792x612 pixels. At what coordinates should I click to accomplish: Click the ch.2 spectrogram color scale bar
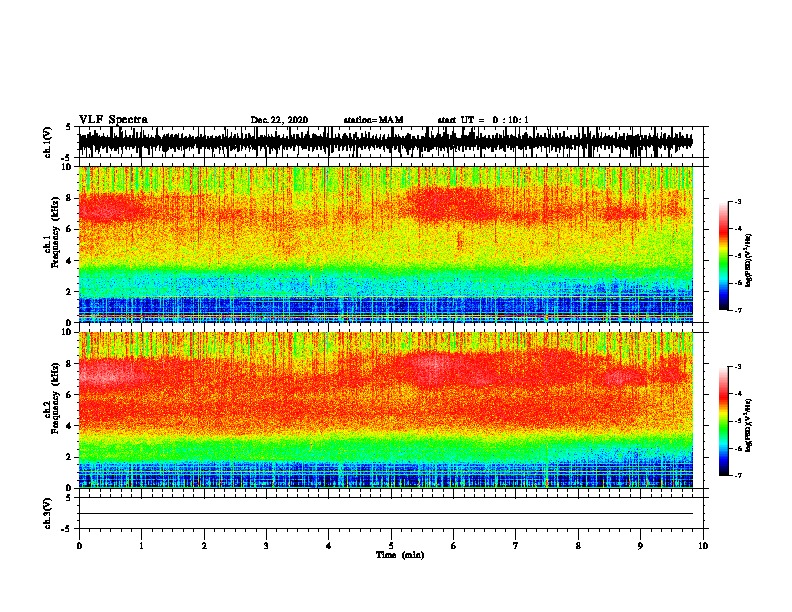(x=723, y=421)
